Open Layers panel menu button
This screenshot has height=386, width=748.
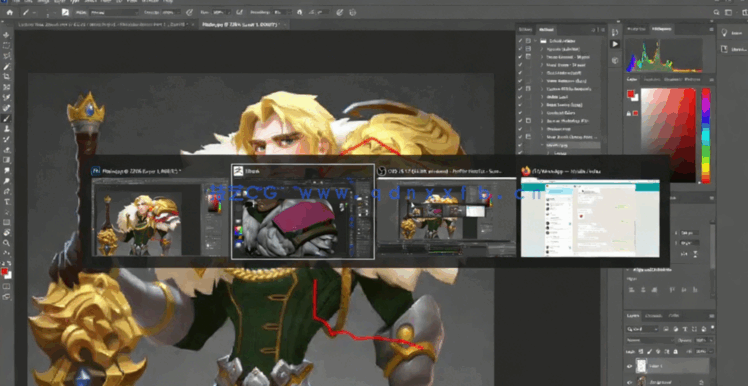[x=712, y=316]
